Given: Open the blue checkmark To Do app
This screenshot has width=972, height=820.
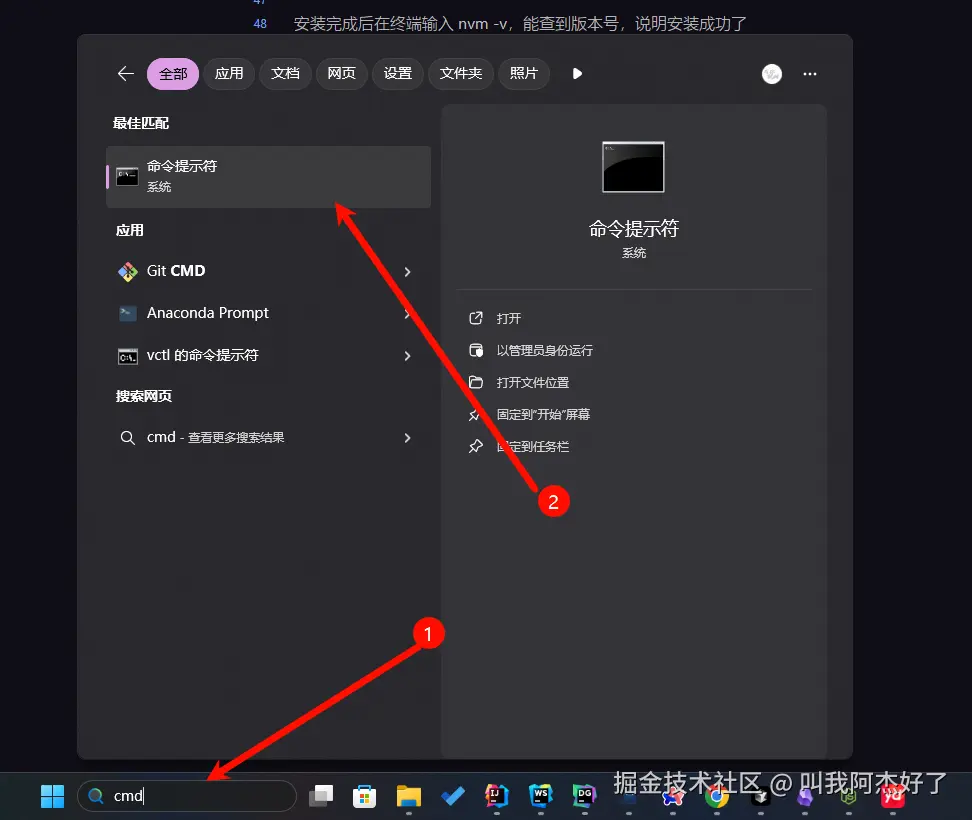Looking at the screenshot, I should tap(453, 796).
